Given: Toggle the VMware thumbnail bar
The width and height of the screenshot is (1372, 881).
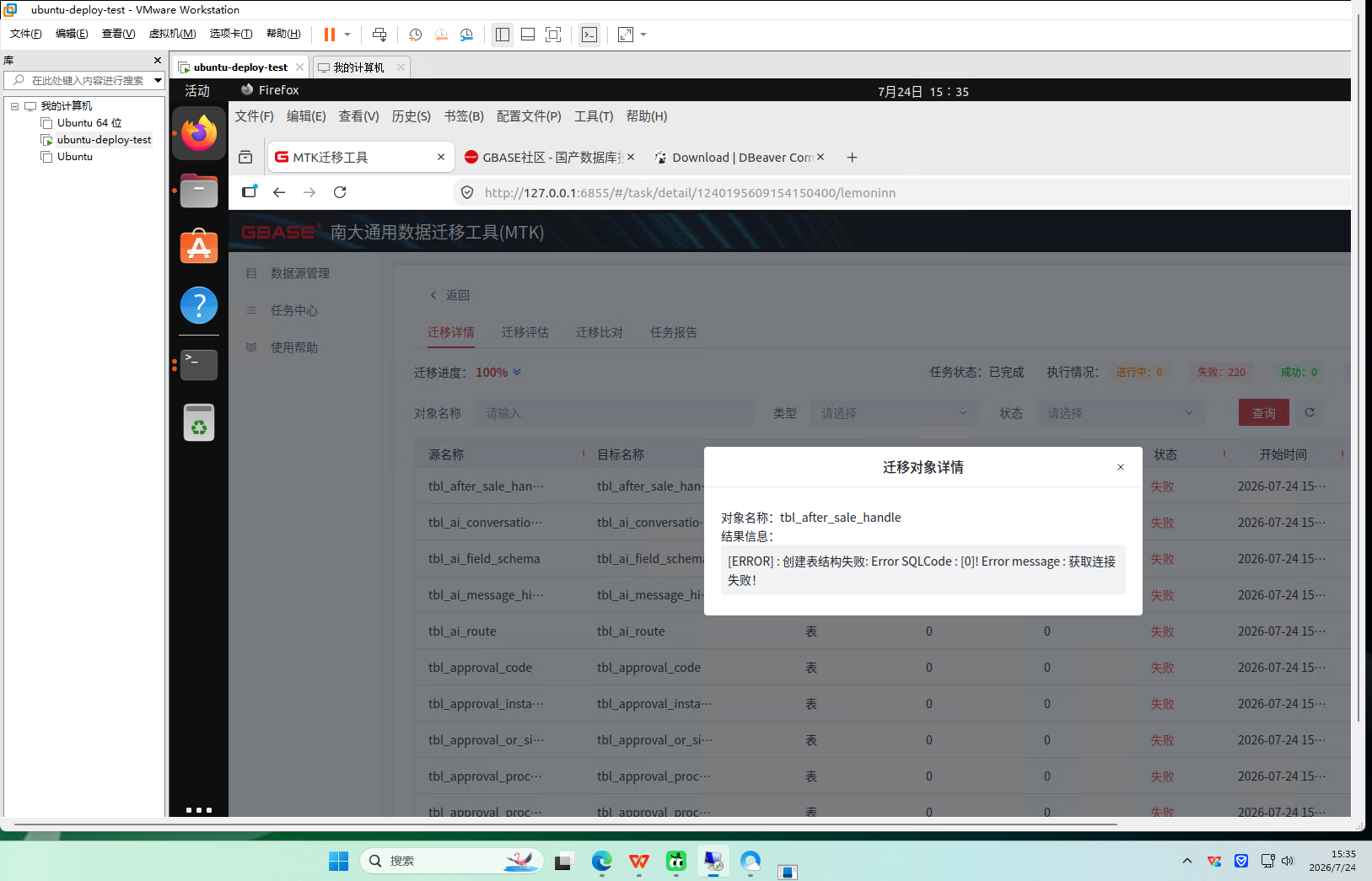Looking at the screenshot, I should (x=528, y=35).
